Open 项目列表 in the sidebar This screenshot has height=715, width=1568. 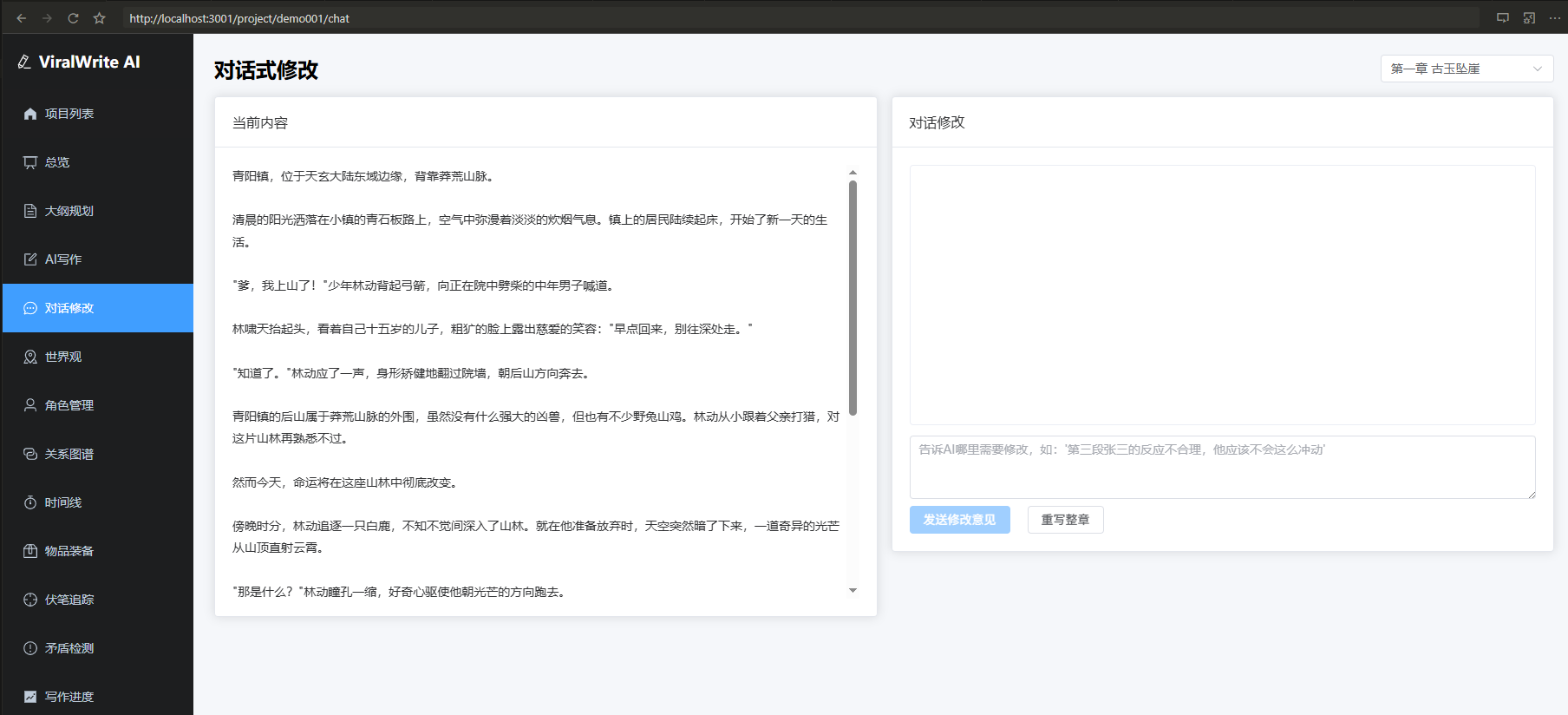98,114
